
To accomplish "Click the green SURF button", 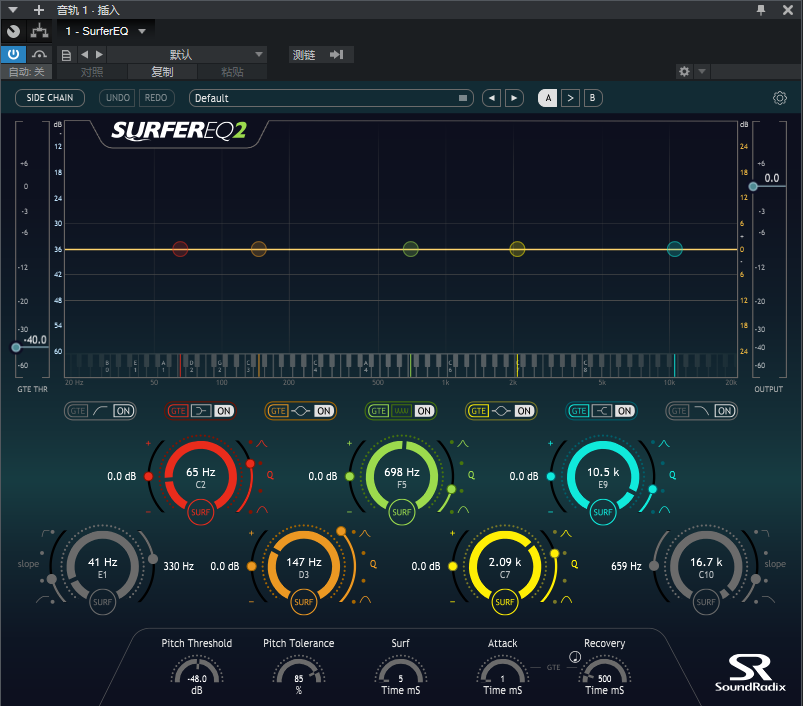I will pos(402,512).
